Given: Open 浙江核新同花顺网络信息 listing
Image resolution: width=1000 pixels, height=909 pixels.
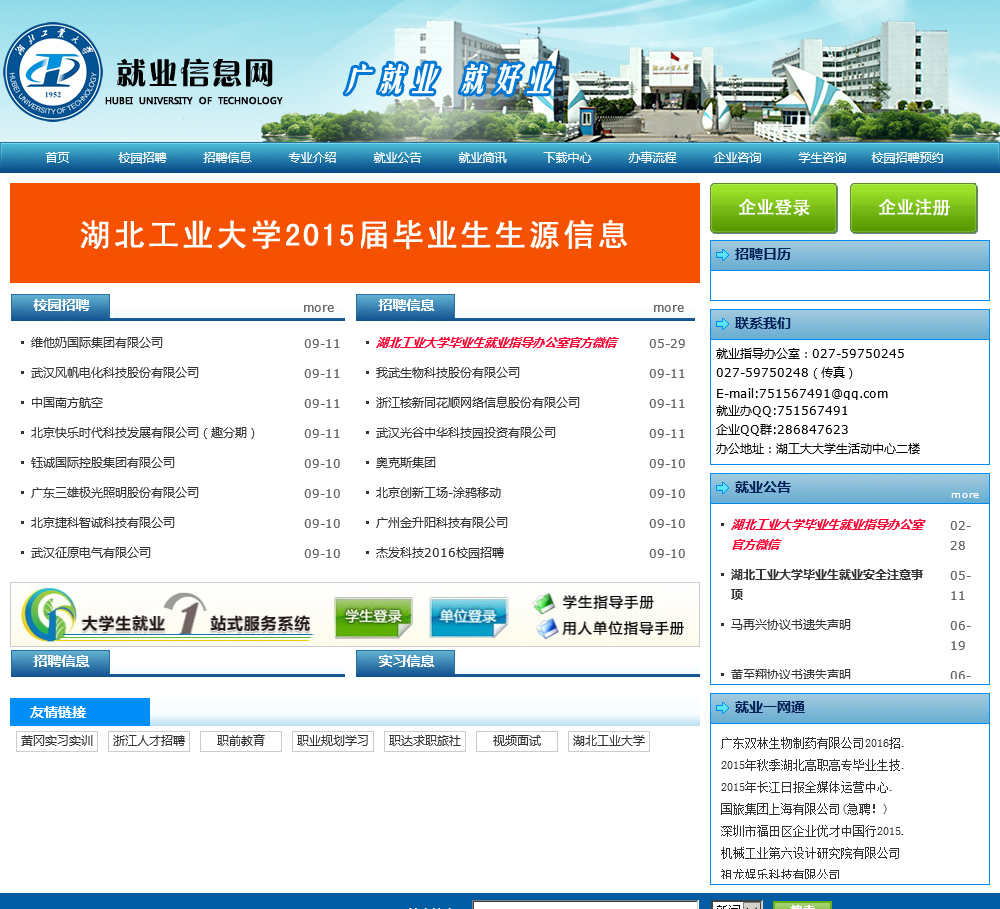Looking at the screenshot, I should pyautogui.click(x=478, y=403).
